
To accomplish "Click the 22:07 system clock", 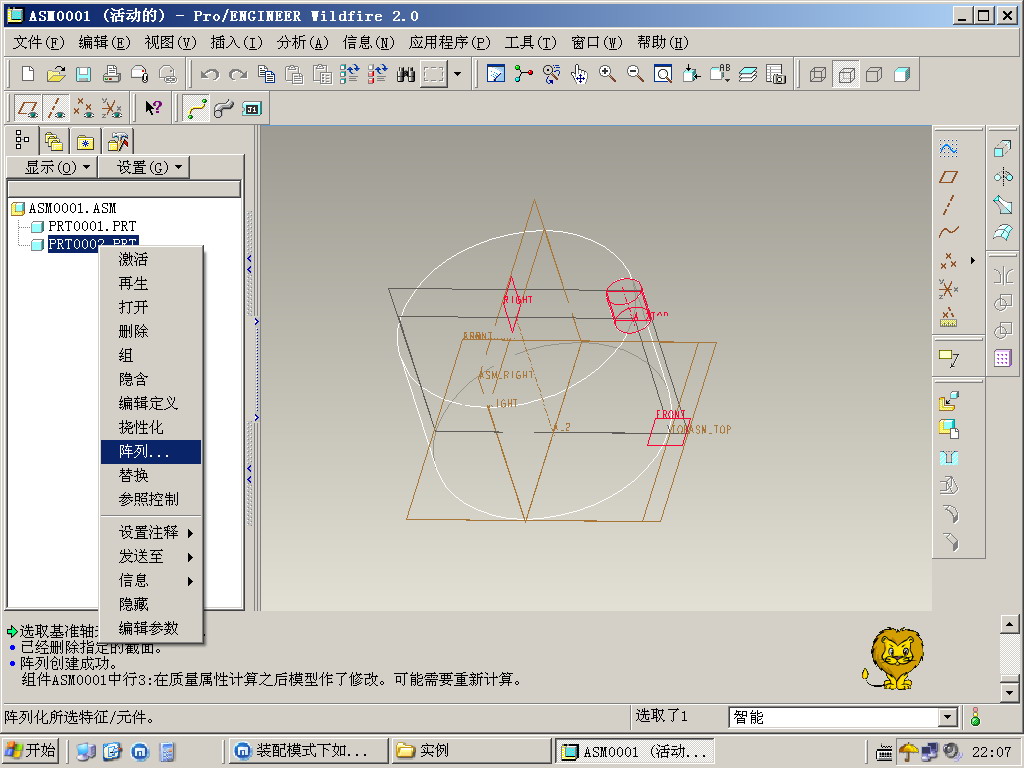I will click(991, 752).
